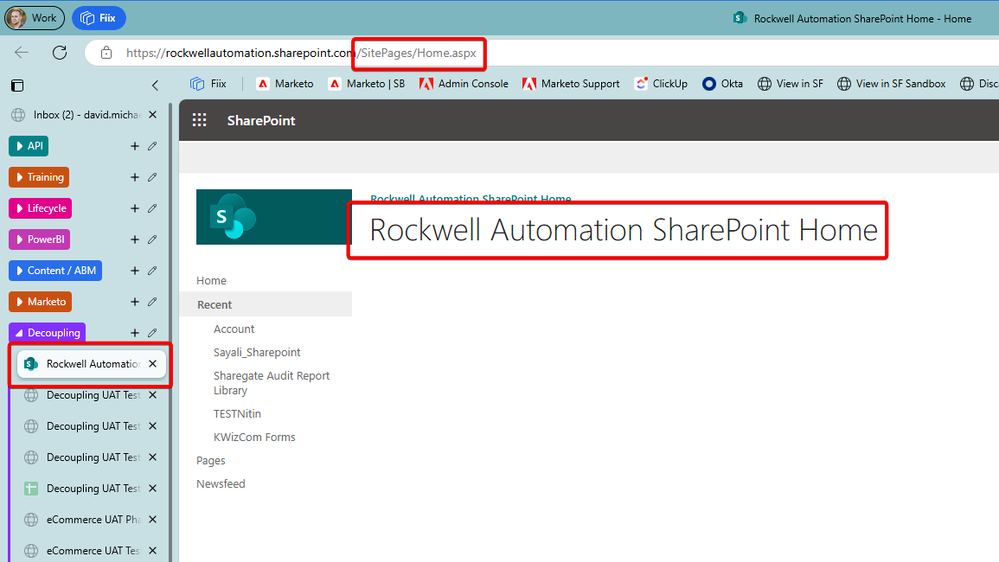Close the eCommerce UAT Ph tab
This screenshot has height=562, width=999.
point(153,520)
